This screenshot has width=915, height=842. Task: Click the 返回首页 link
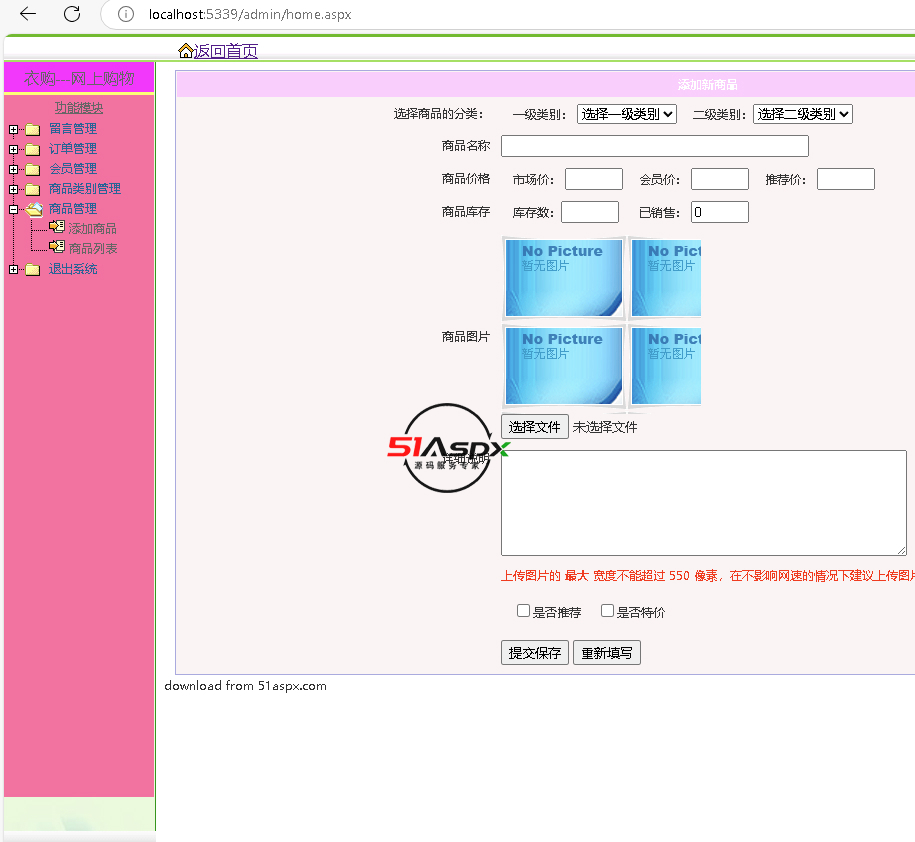coord(226,51)
